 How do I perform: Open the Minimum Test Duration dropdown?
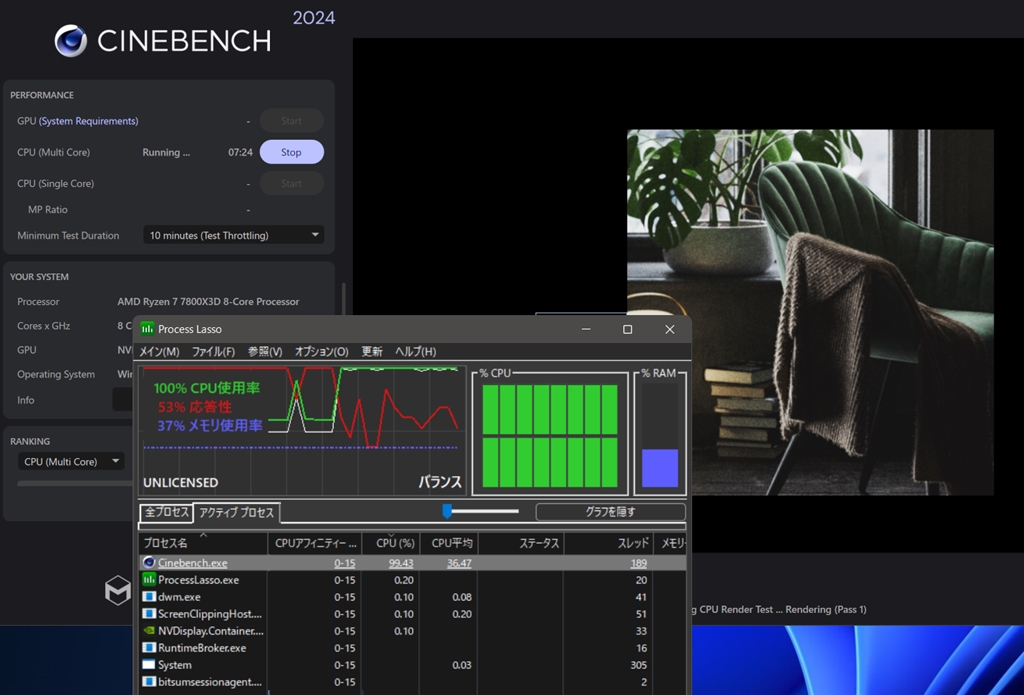point(234,235)
